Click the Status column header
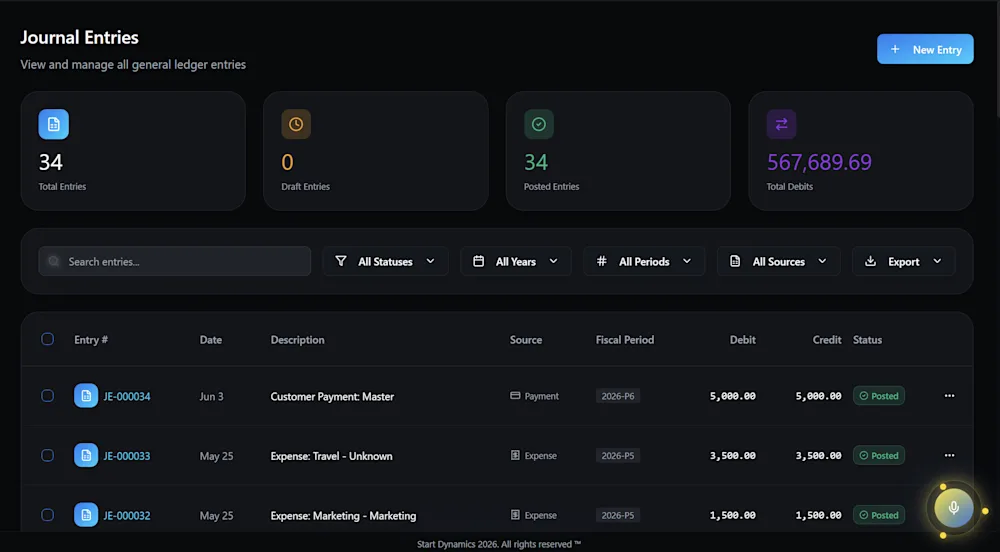Image resolution: width=1000 pixels, height=552 pixels. (867, 340)
